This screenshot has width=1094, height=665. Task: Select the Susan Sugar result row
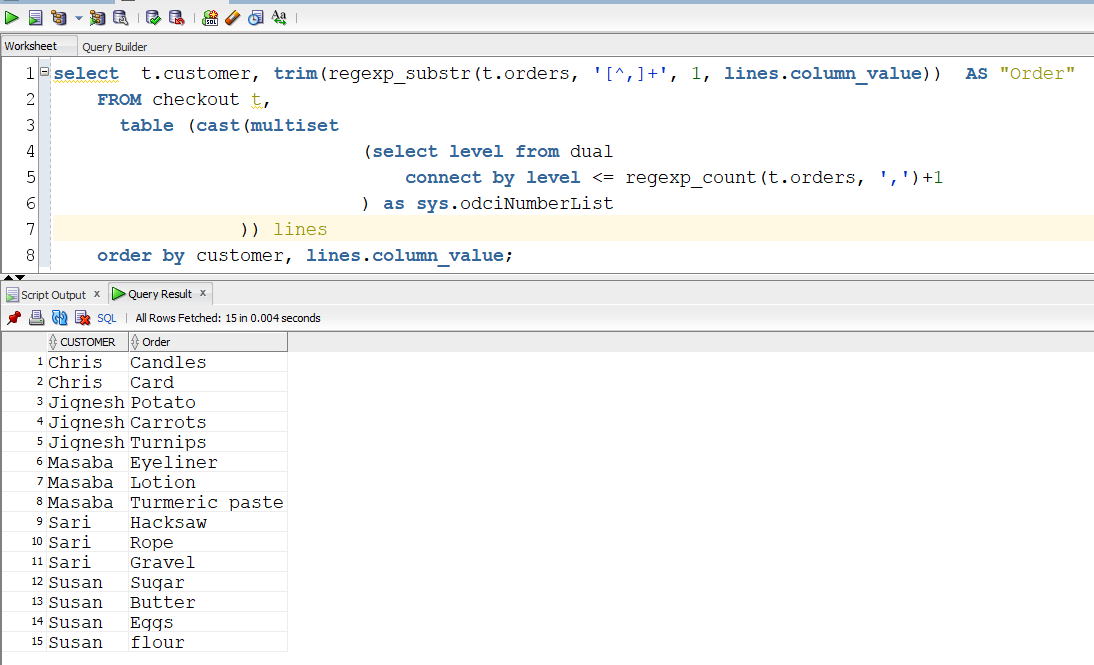coord(150,582)
